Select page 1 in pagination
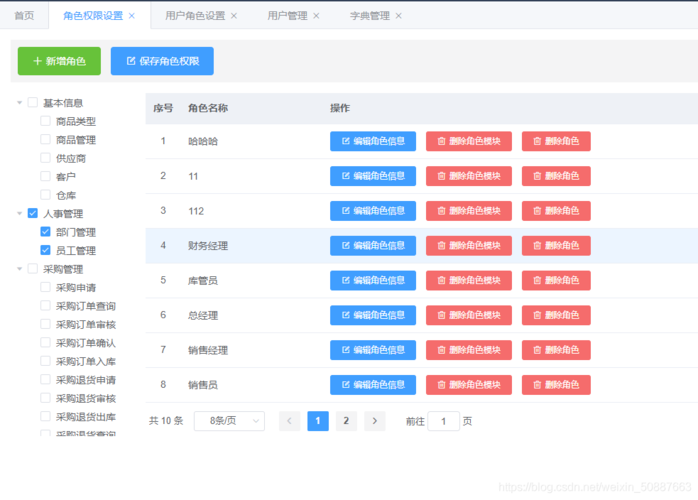The image size is (698, 500). 318,421
